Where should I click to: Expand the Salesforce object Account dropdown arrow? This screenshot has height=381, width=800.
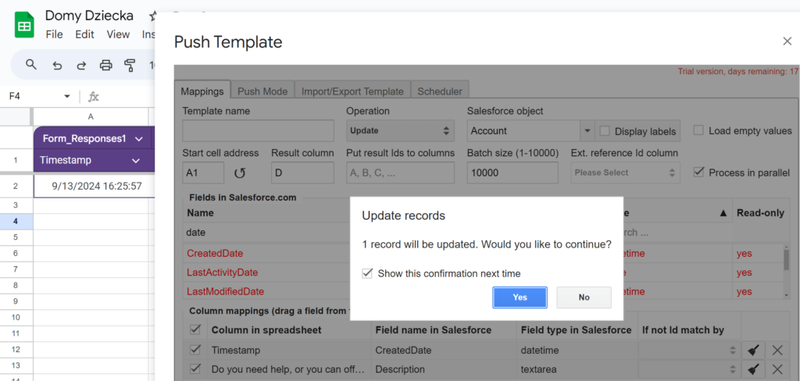(x=587, y=131)
